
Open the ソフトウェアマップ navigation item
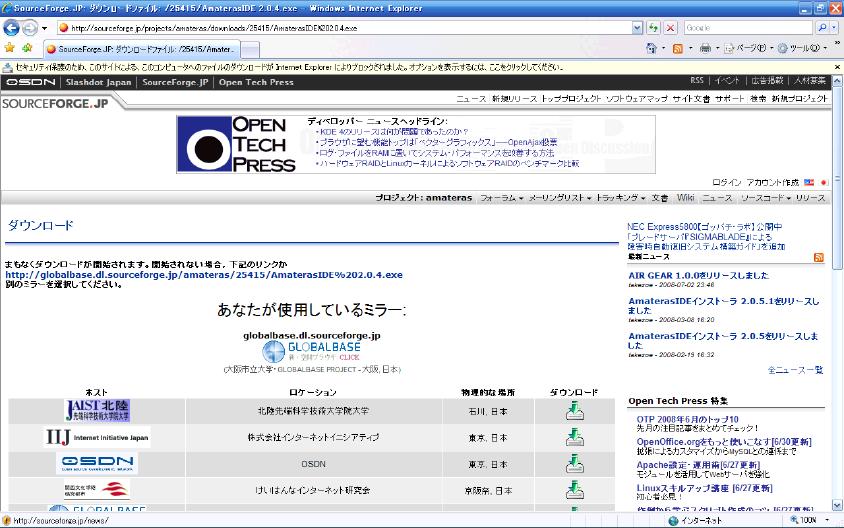click(x=636, y=98)
